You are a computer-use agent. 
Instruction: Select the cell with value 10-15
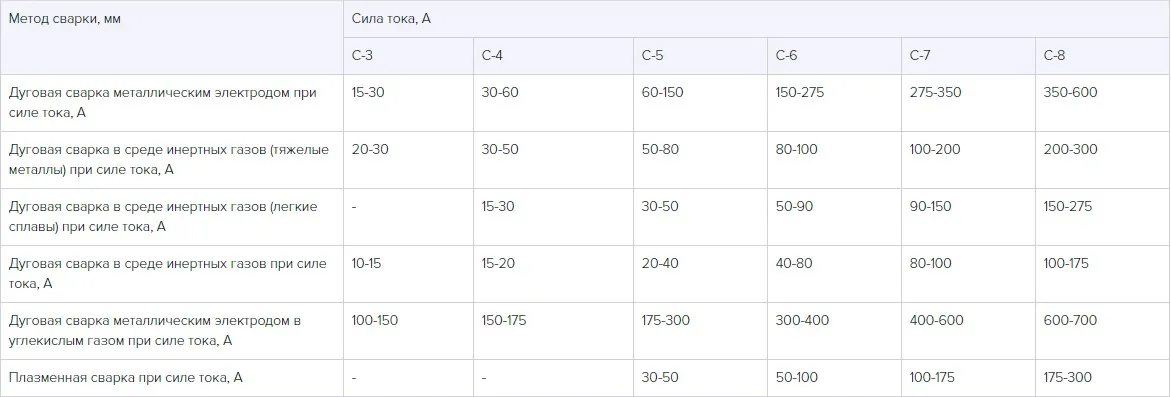tap(409, 274)
